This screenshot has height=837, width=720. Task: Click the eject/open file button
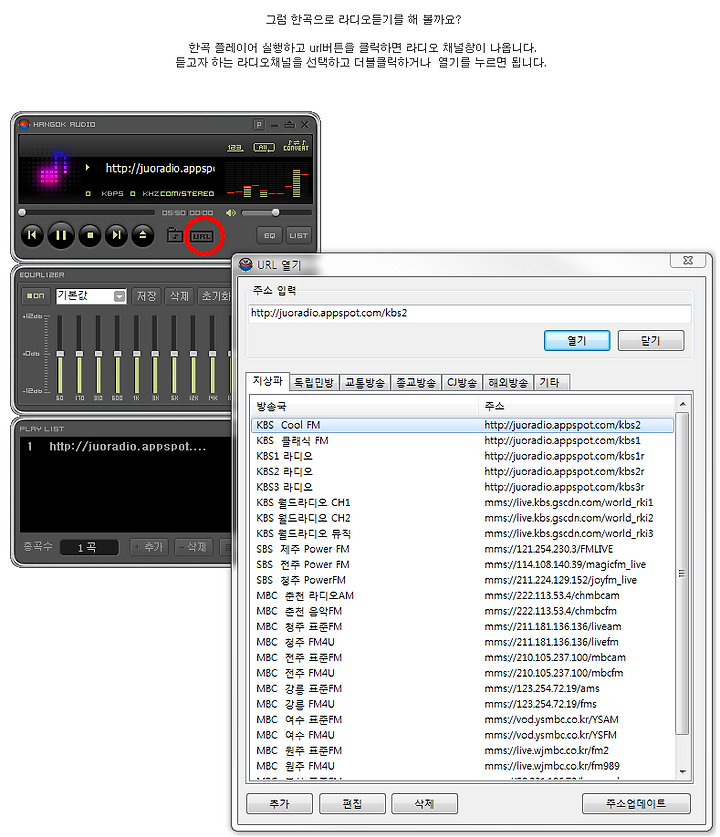[143, 235]
